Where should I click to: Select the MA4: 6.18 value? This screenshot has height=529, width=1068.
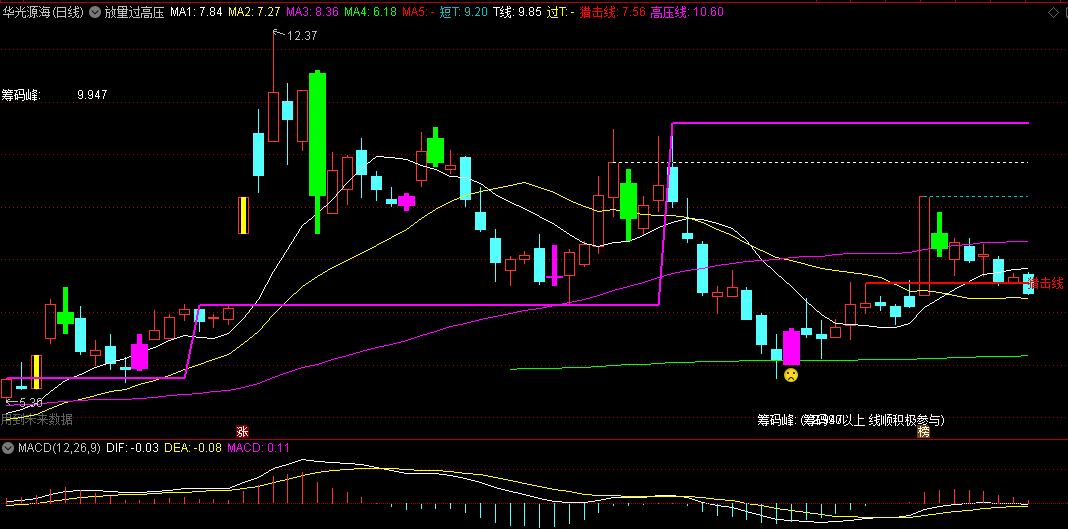click(370, 12)
